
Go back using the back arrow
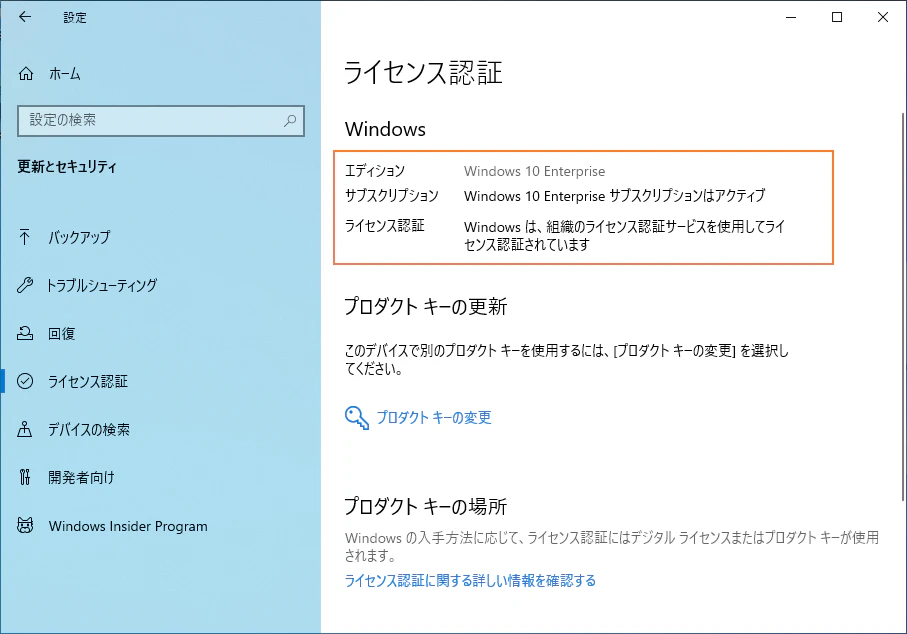coord(25,17)
